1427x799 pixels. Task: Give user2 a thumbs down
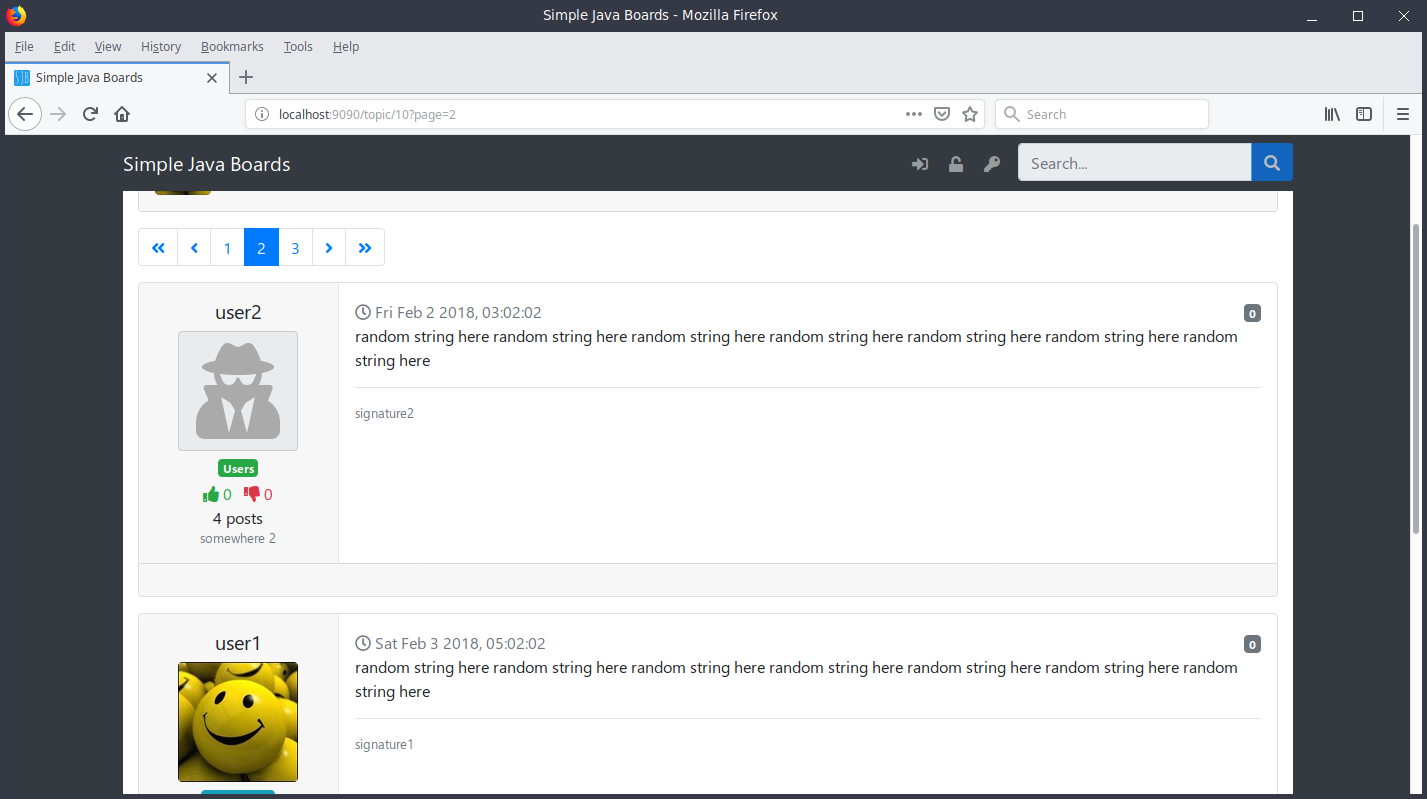point(251,494)
